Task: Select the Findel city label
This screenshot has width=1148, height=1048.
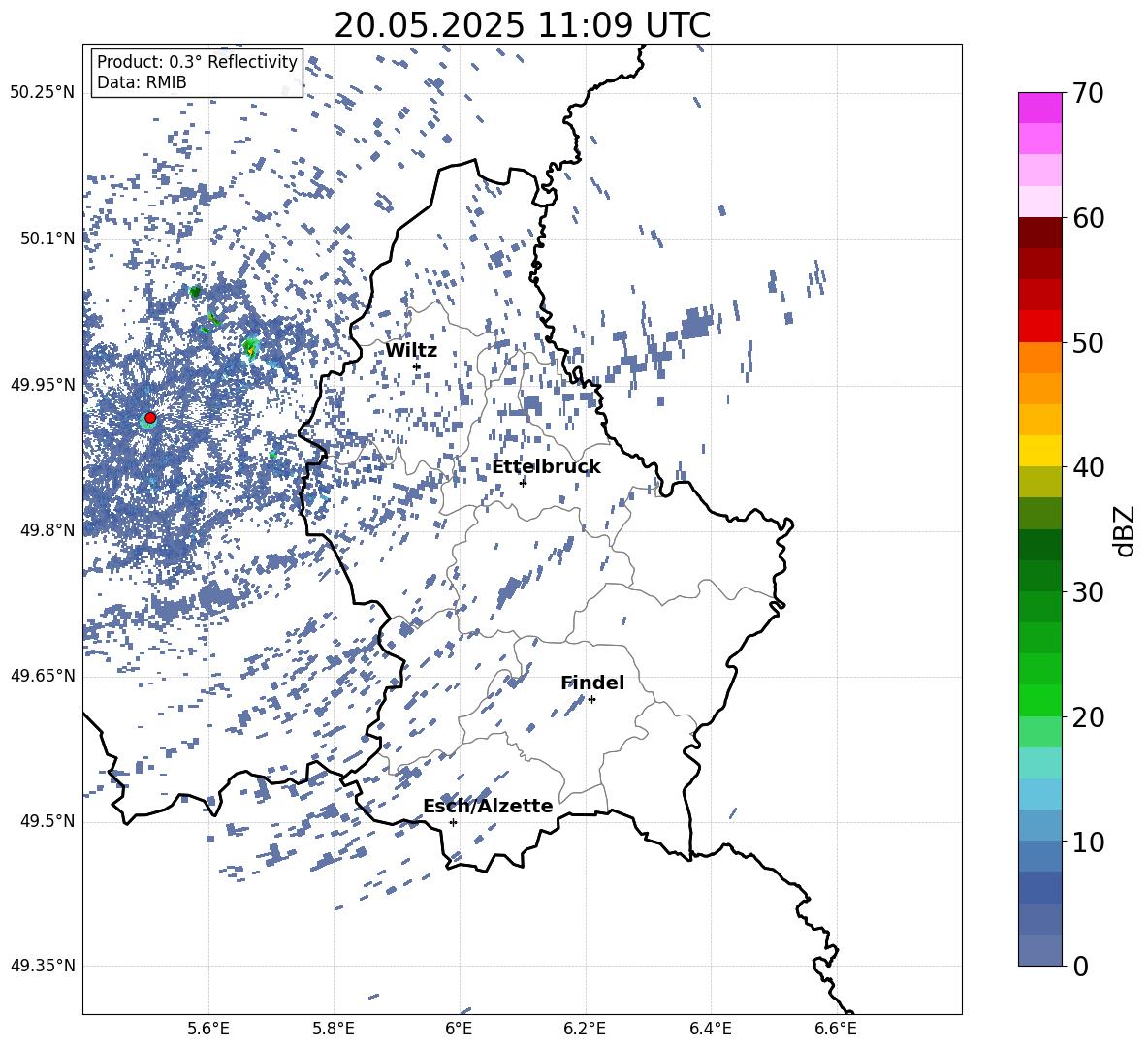Action: coord(592,683)
